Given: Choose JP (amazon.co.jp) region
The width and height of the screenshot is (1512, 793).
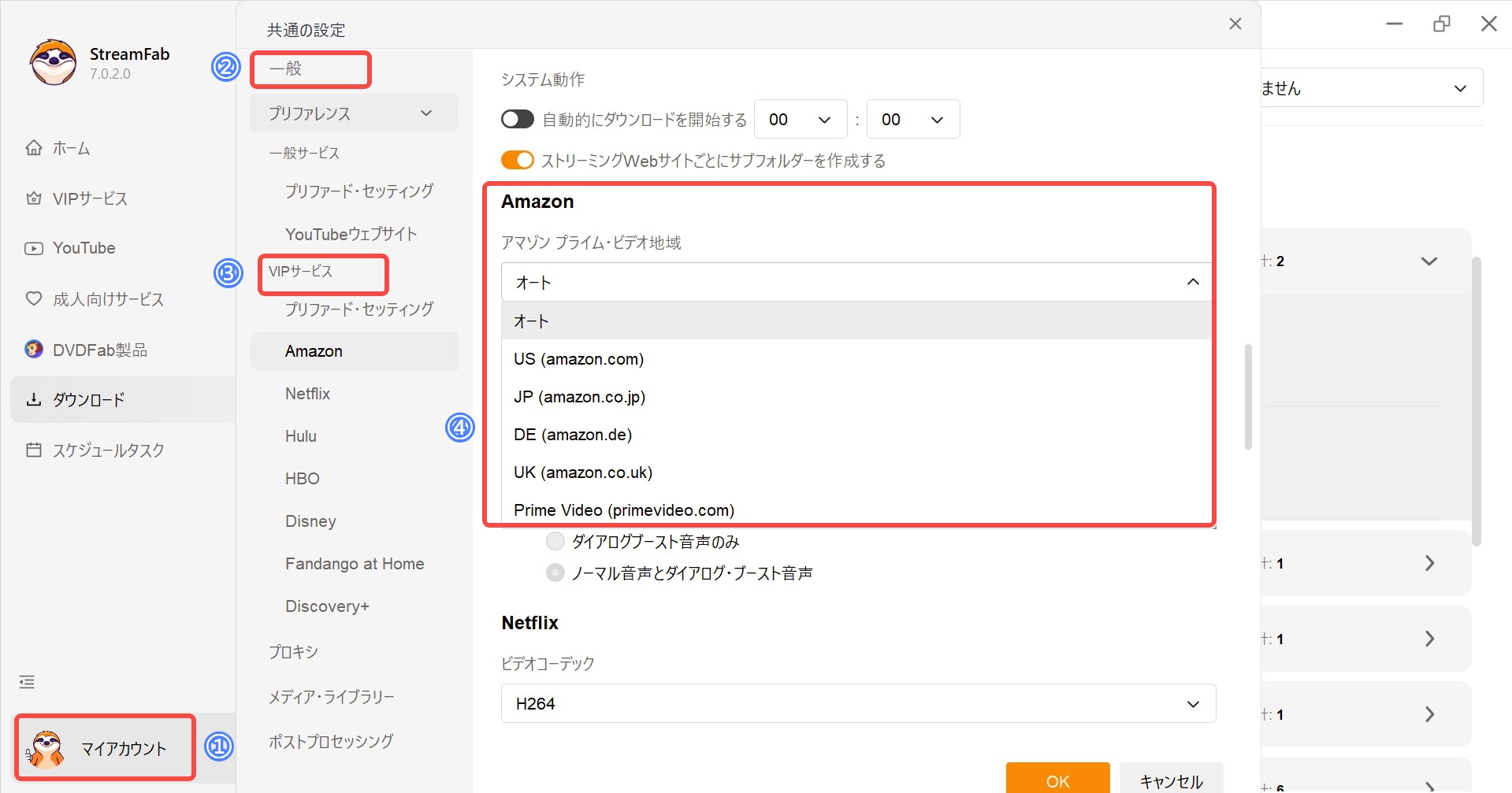Looking at the screenshot, I should click(x=856, y=396).
